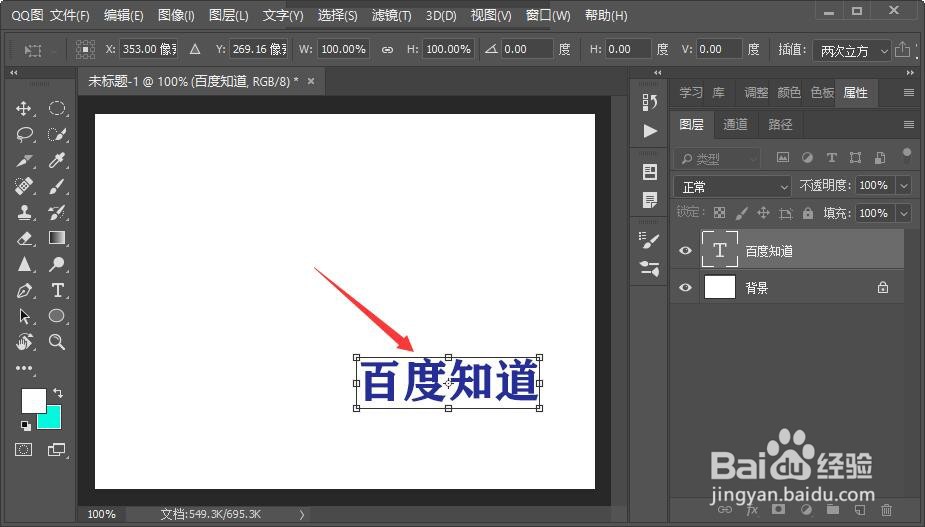Select the Zoom tool

click(x=57, y=342)
